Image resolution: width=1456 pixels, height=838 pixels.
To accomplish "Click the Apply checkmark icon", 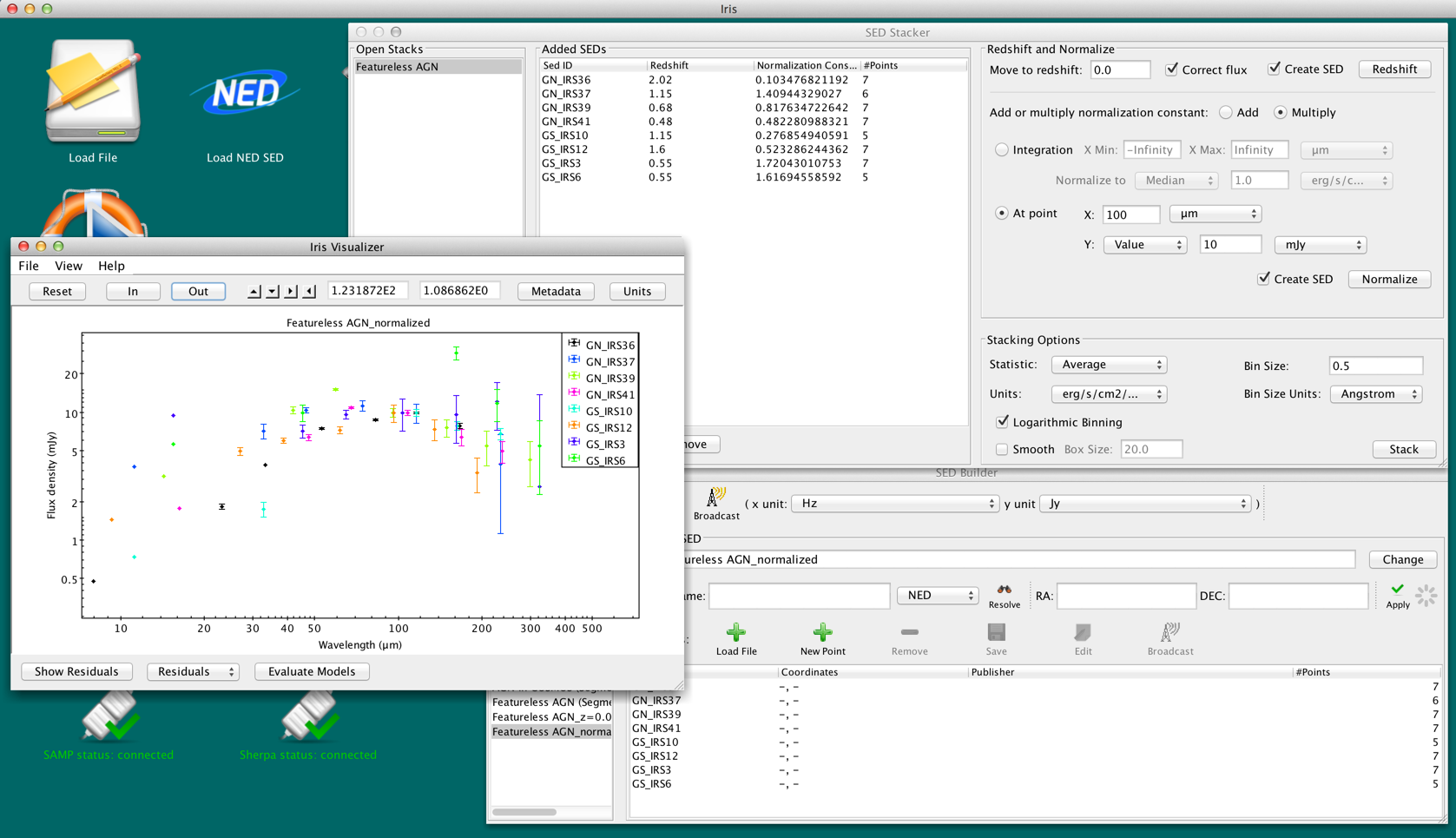I will pyautogui.click(x=1397, y=589).
